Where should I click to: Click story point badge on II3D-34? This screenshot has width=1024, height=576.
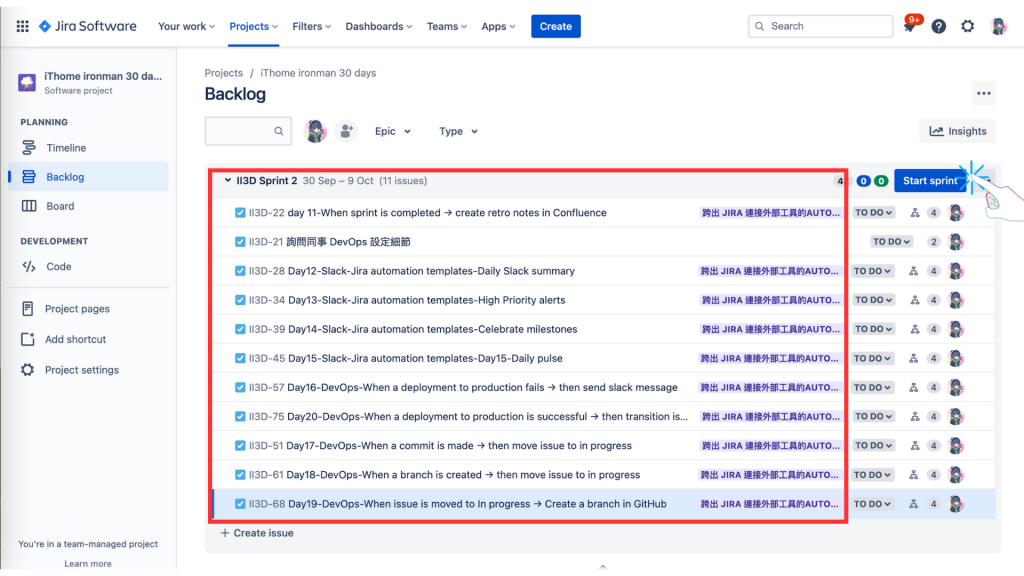coord(934,300)
